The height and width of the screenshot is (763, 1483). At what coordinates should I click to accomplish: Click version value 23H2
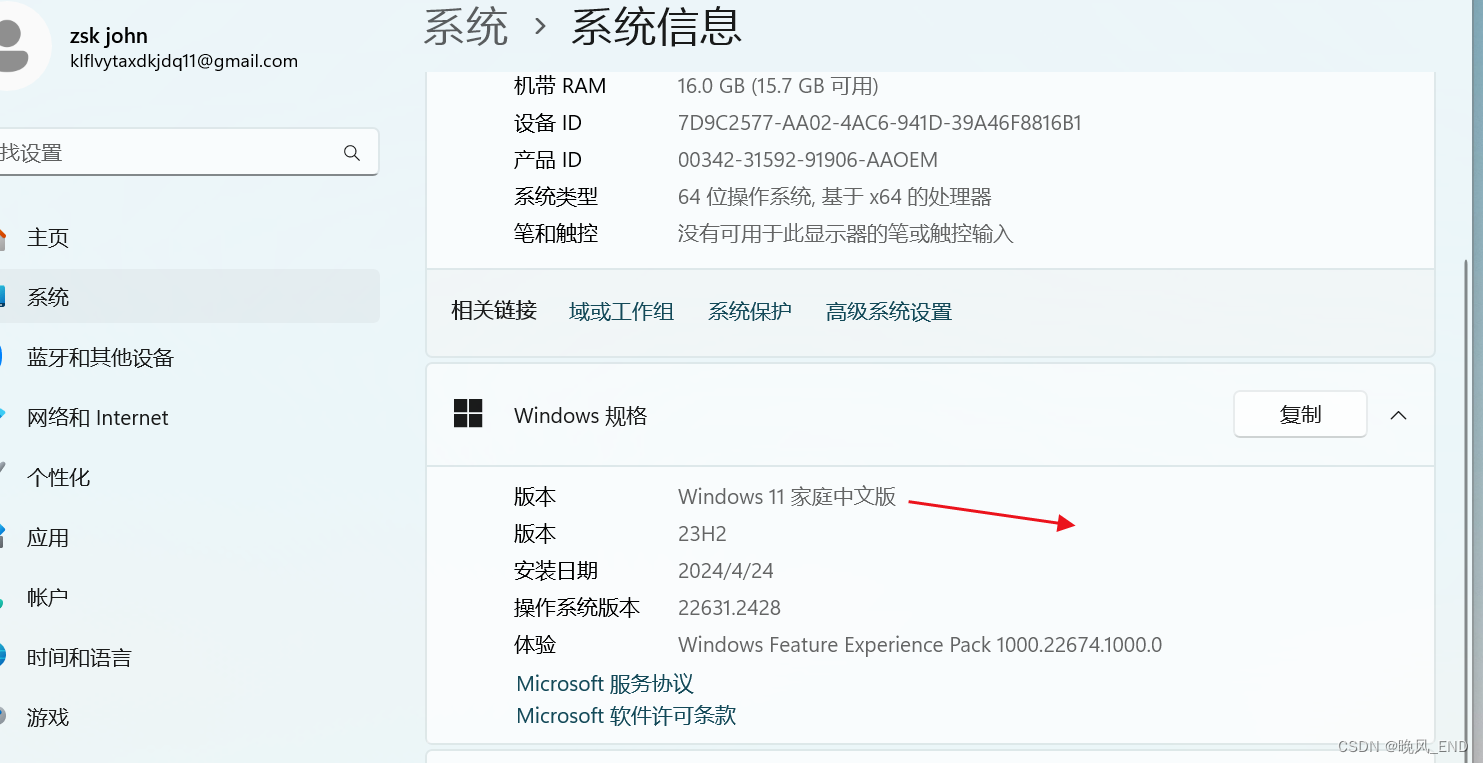click(x=702, y=534)
